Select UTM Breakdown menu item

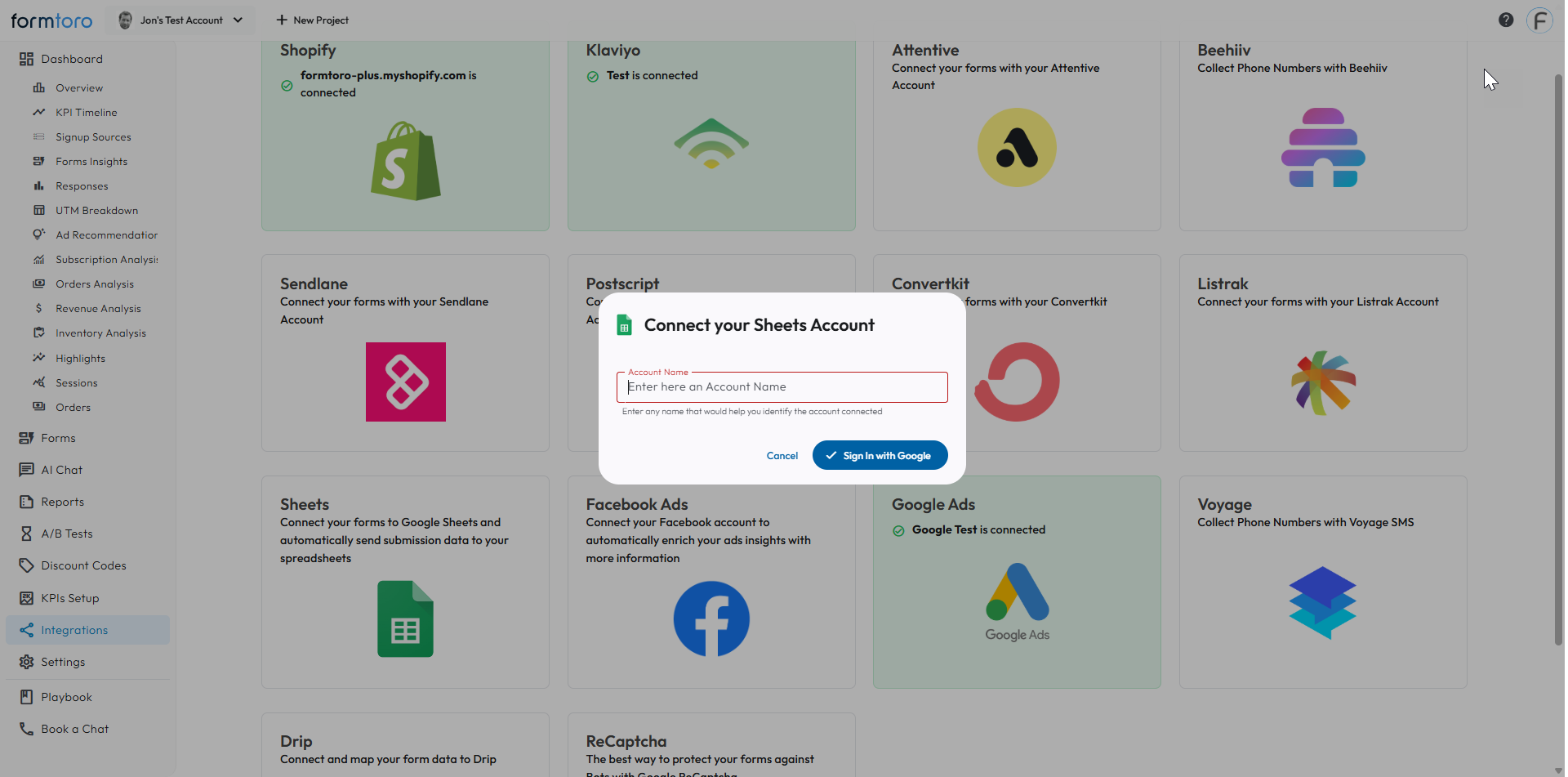96,211
